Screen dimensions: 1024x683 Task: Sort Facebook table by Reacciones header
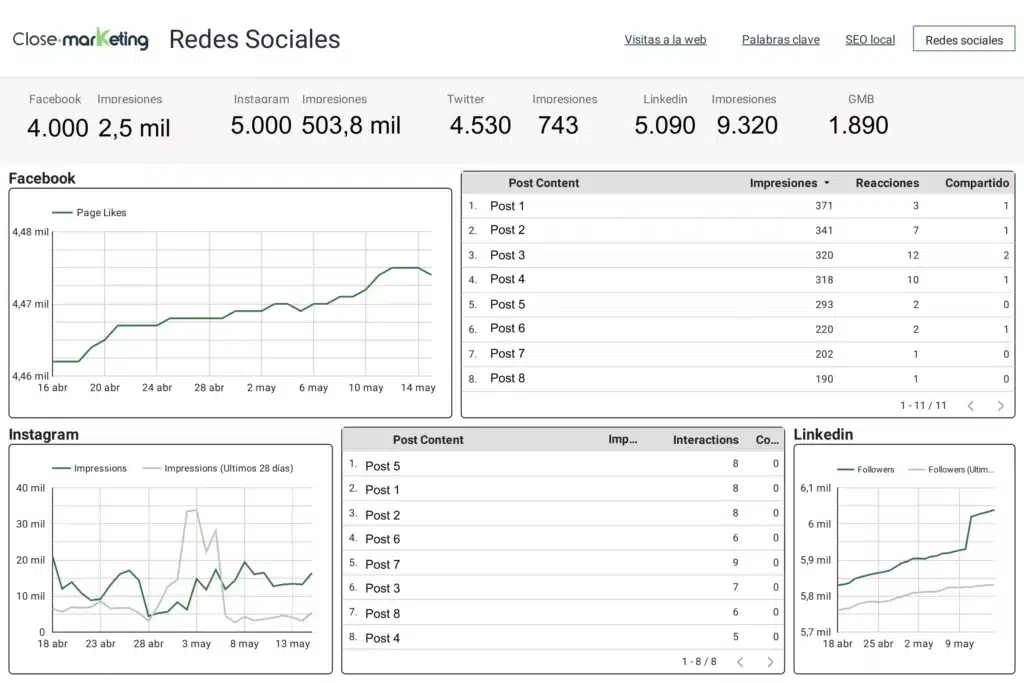[x=887, y=183]
